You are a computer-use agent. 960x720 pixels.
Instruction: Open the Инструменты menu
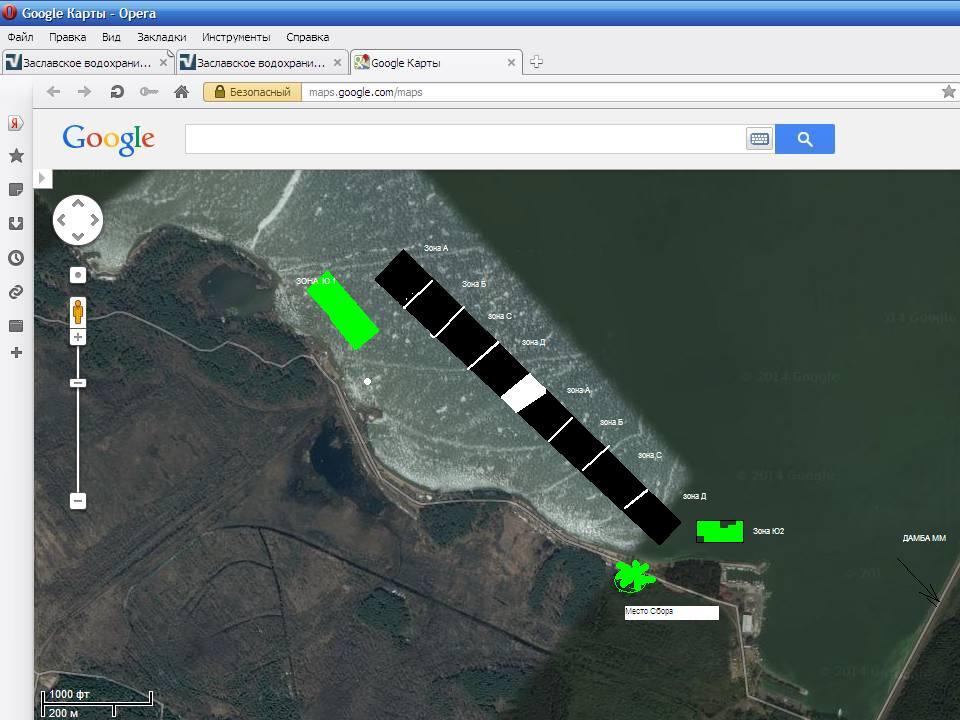pos(236,37)
